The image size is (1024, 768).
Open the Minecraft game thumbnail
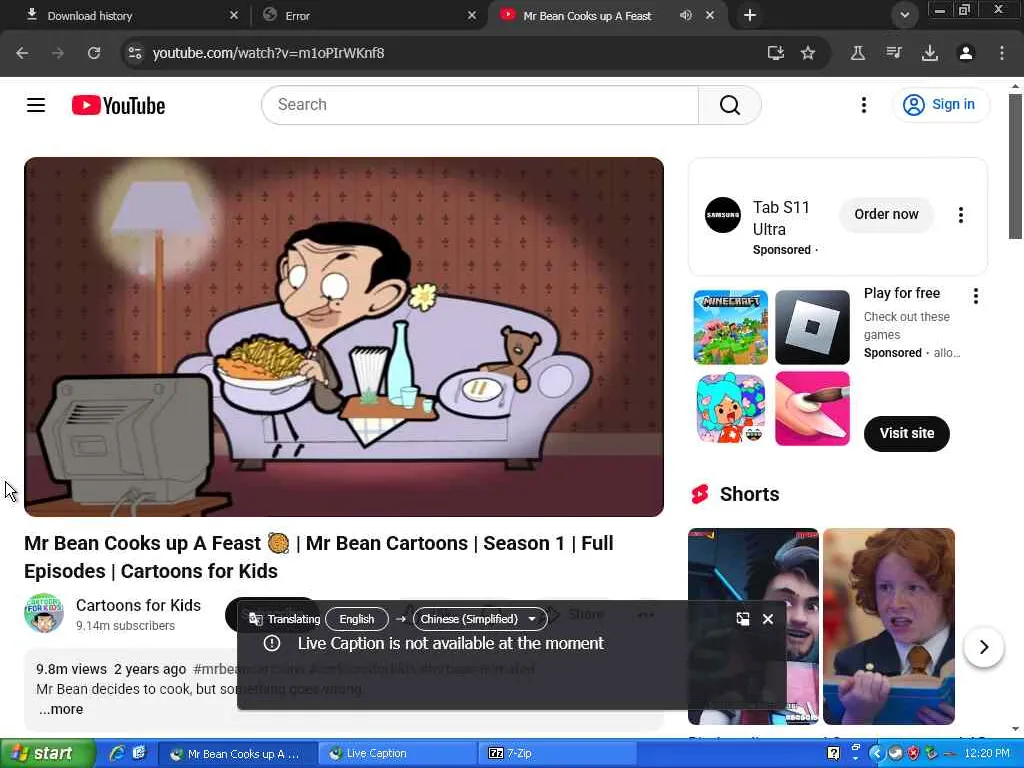tap(730, 327)
